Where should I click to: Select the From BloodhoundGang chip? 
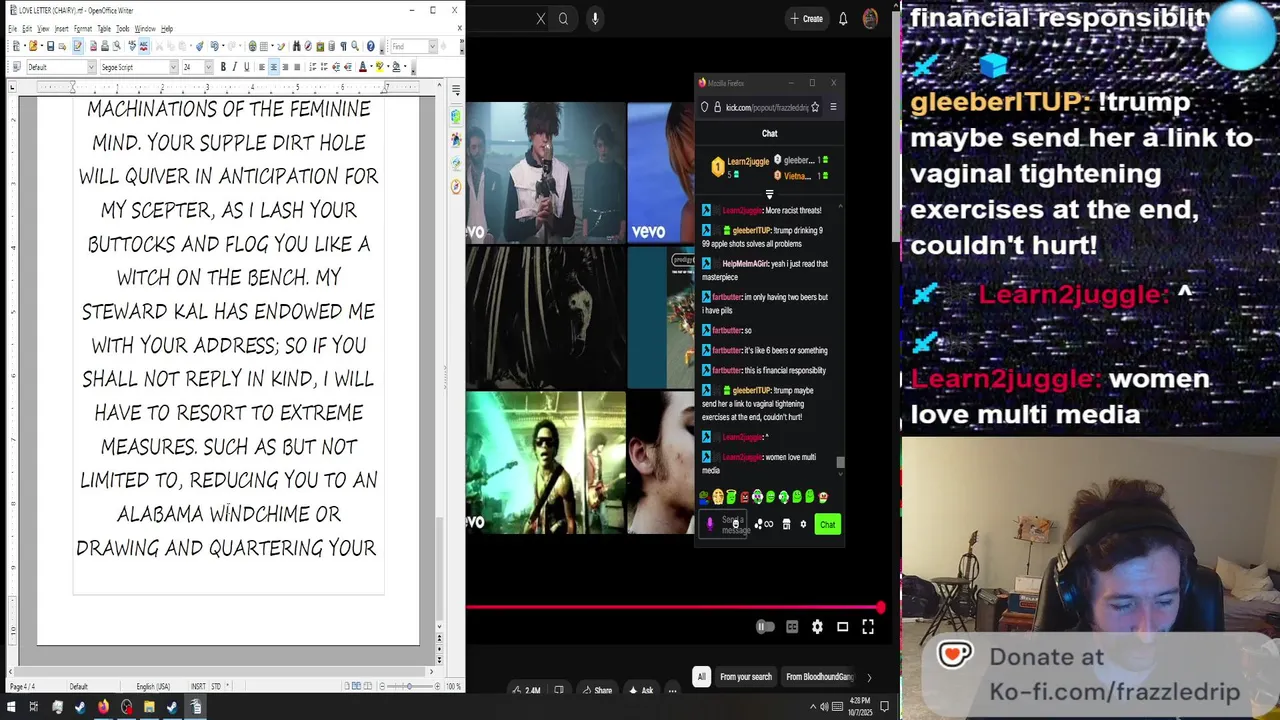click(820, 677)
